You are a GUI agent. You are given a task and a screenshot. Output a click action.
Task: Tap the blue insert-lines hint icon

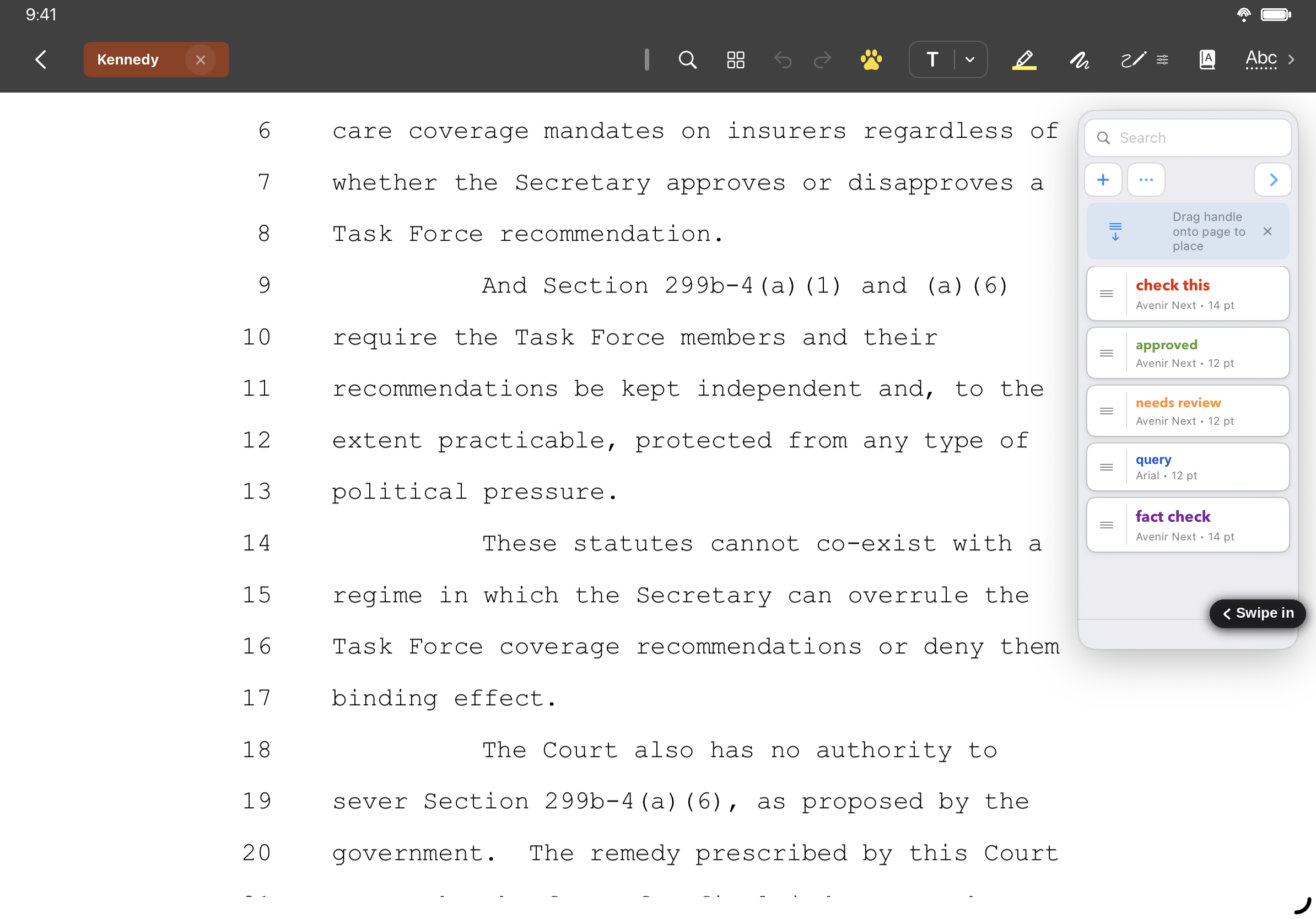(1115, 231)
